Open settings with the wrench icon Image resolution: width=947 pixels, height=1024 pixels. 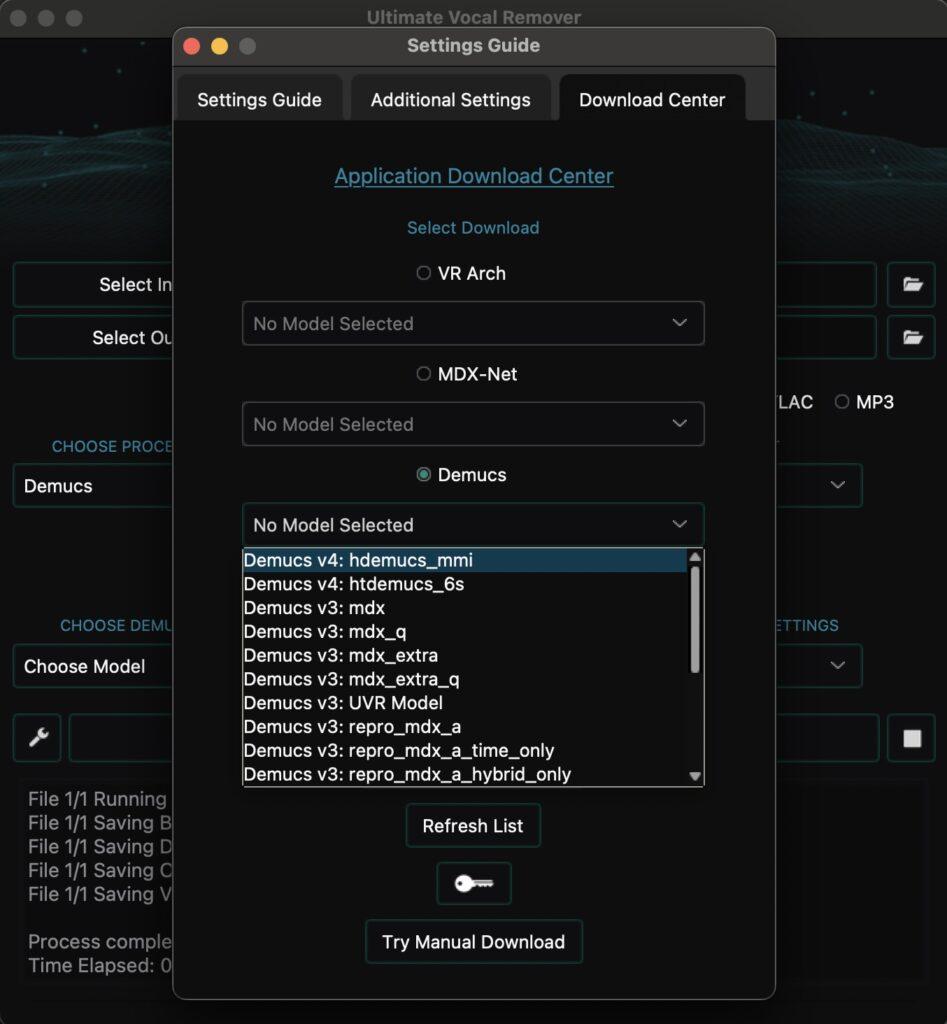point(38,738)
